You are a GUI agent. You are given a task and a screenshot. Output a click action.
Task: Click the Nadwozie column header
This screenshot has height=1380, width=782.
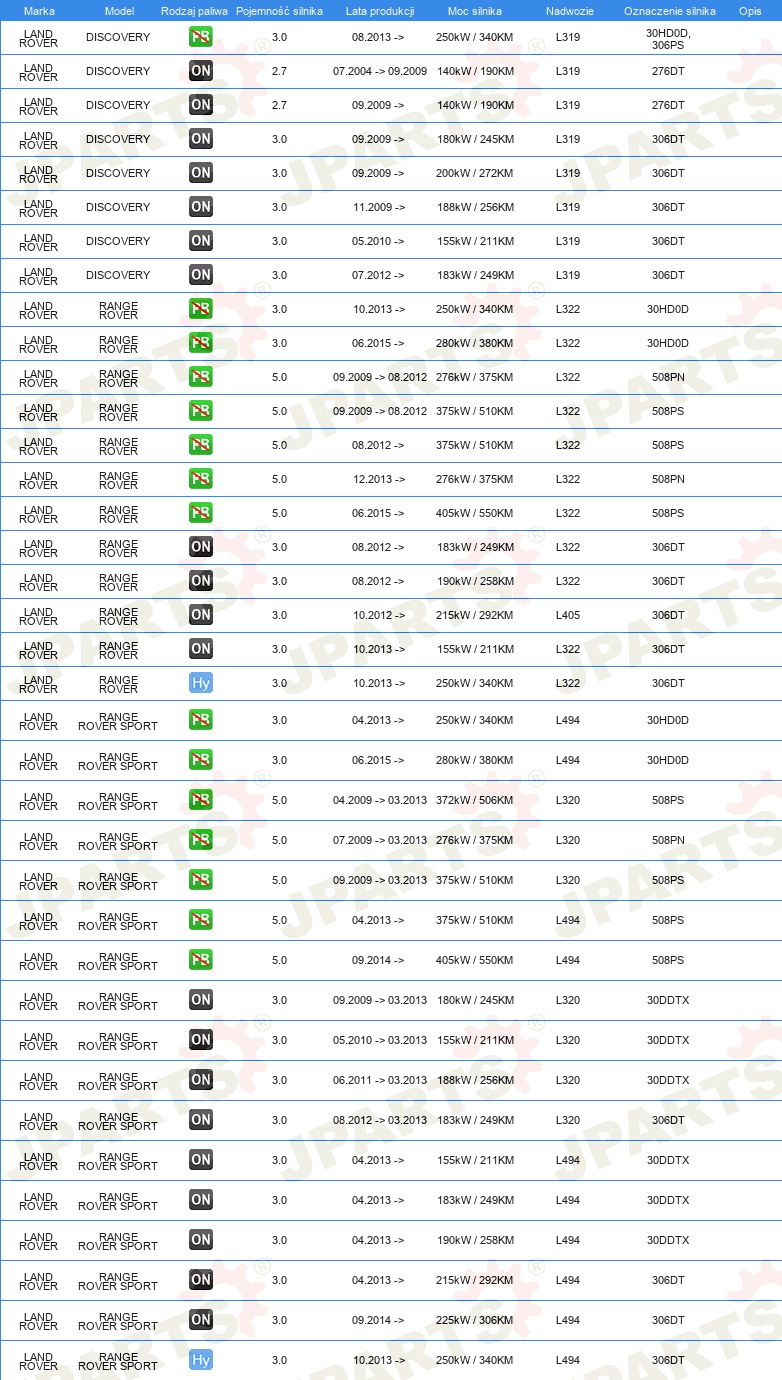[x=568, y=11]
